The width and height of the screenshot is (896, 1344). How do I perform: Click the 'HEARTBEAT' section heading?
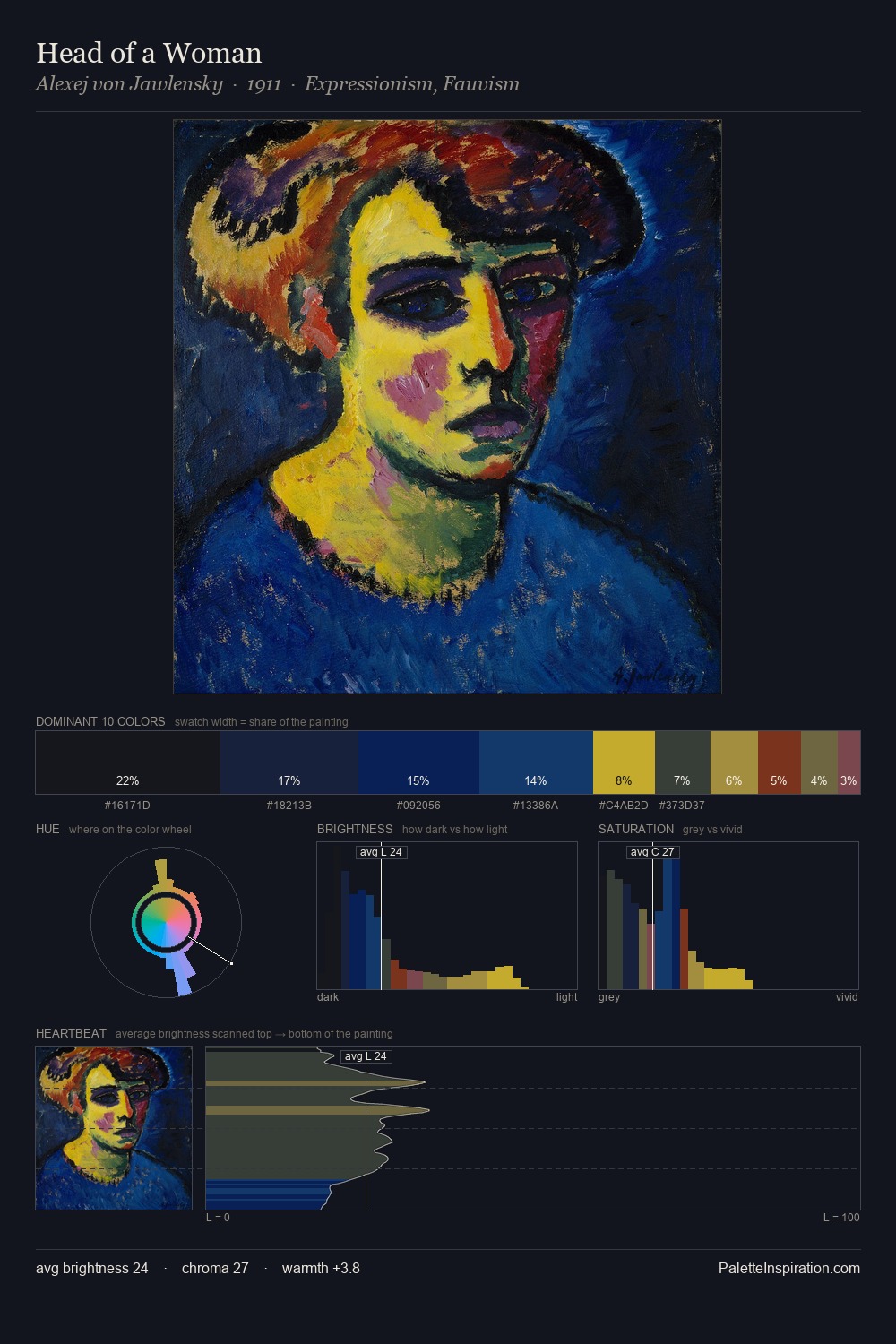[x=71, y=1033]
